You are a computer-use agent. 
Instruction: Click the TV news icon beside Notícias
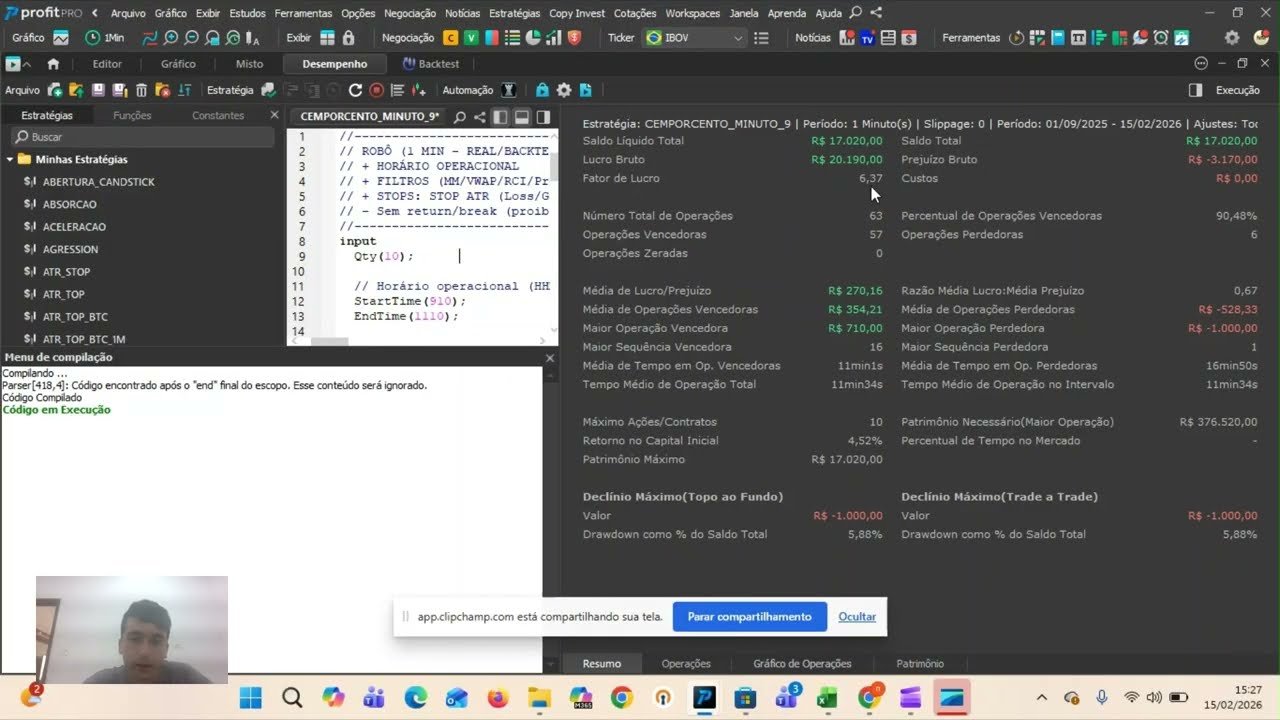[867, 37]
